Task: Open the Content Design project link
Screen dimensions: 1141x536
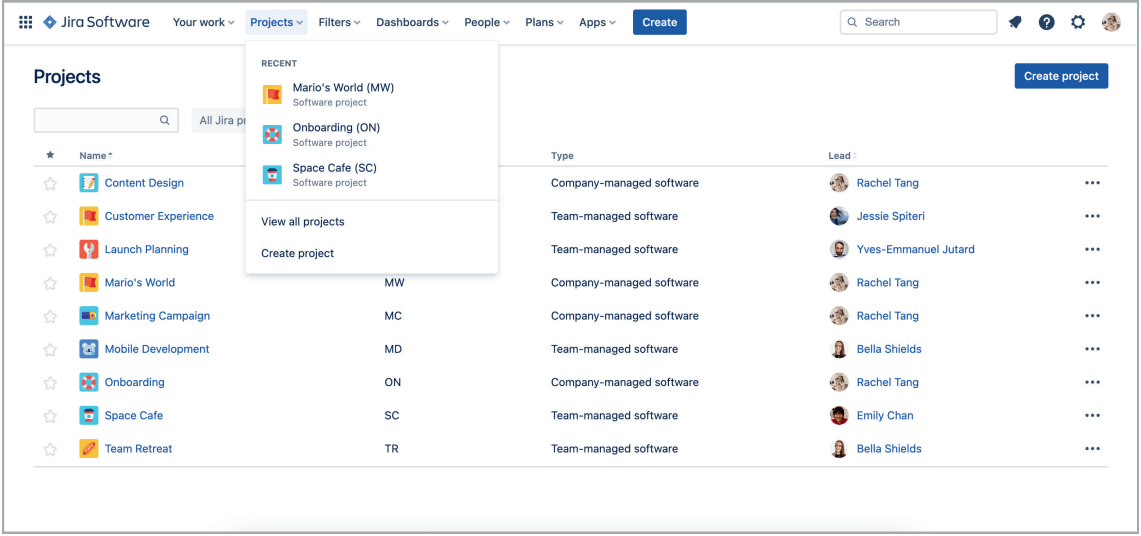Action: click(x=144, y=183)
